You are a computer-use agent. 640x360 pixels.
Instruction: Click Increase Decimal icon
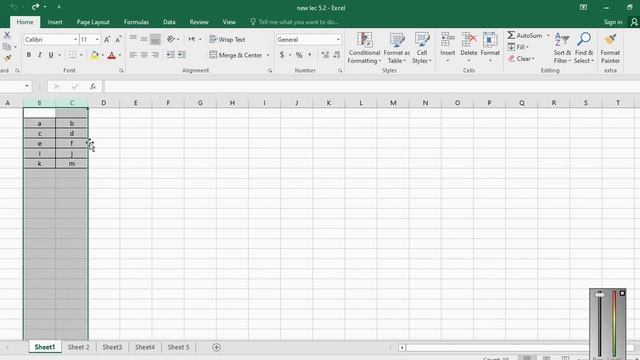[325, 55]
